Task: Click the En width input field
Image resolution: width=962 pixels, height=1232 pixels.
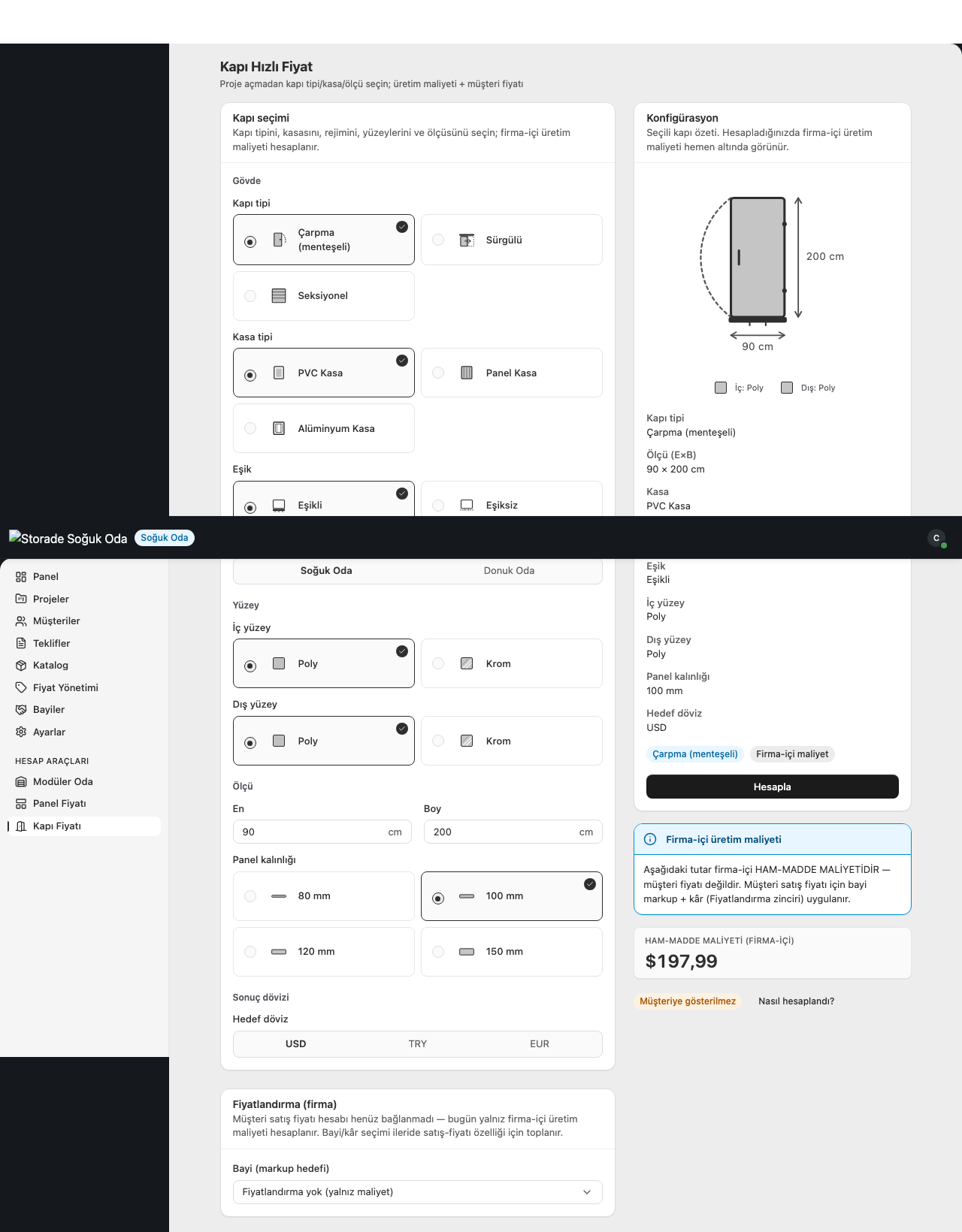Action: tap(322, 832)
